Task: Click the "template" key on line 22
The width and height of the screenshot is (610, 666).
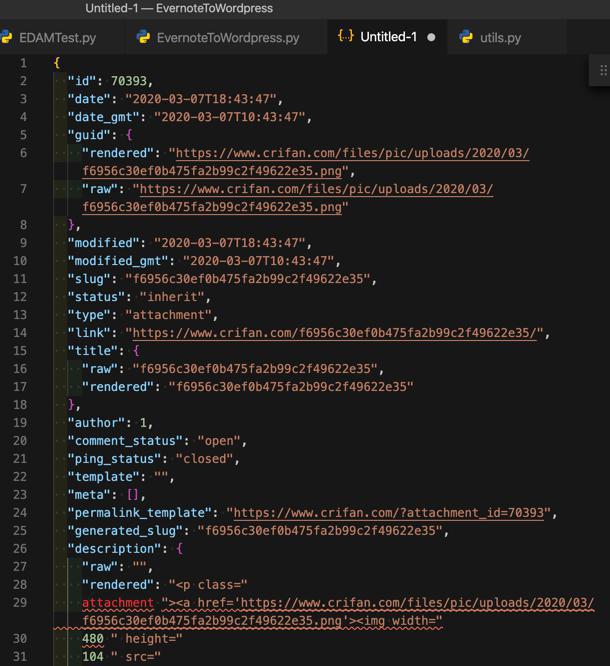Action: pos(103,477)
